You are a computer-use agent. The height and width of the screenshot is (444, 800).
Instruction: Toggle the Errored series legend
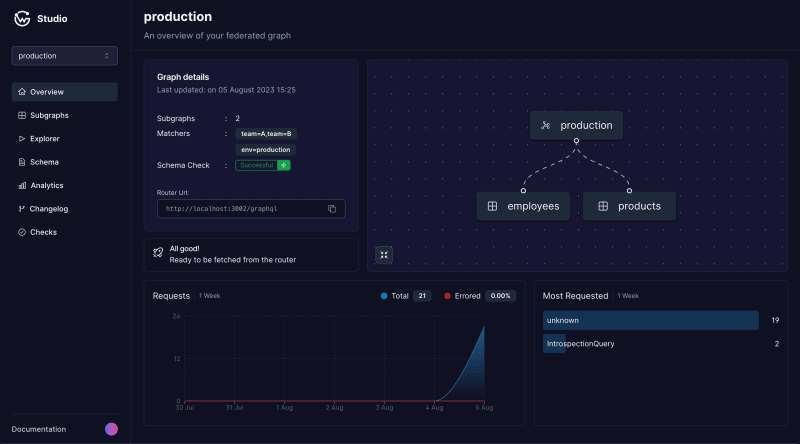tap(462, 296)
